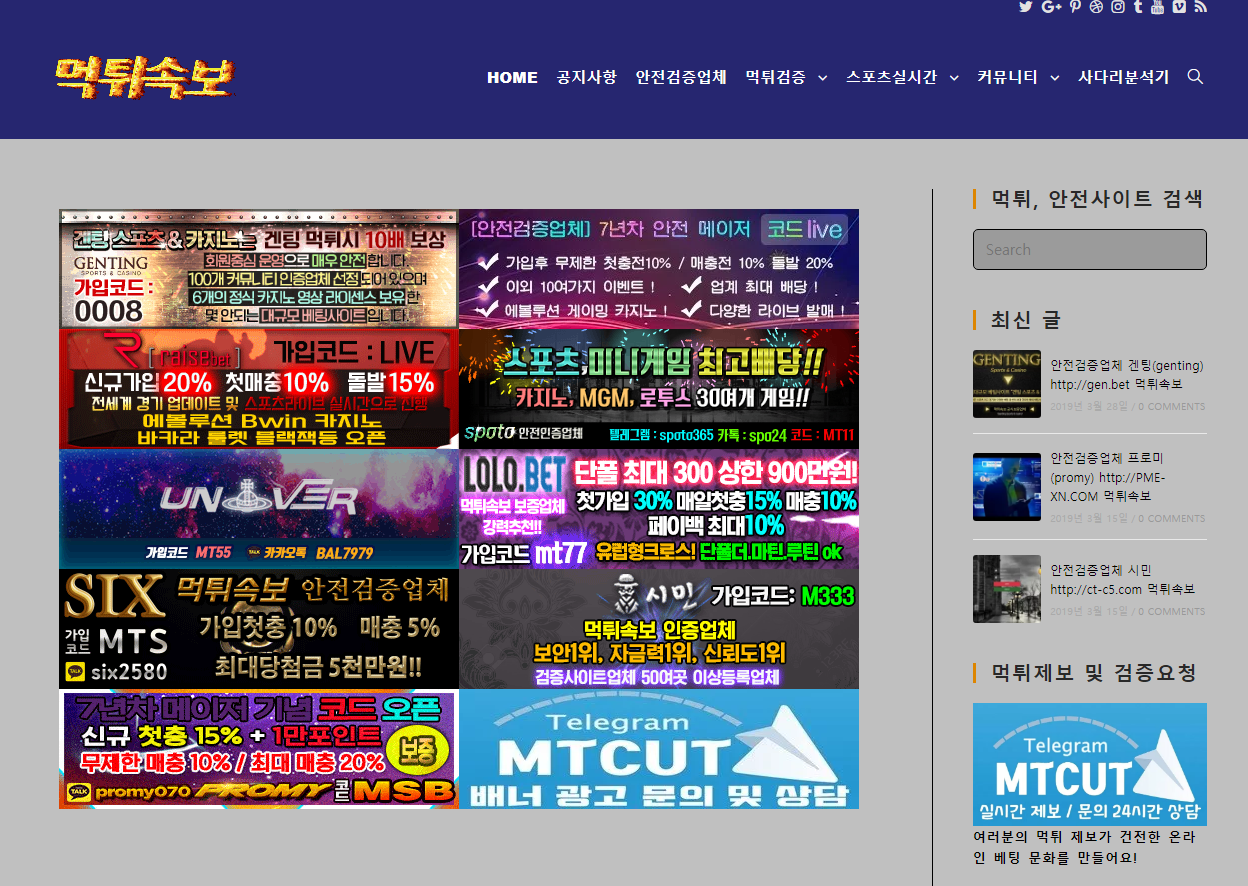Open the 시민 가입코드 M333 banner

click(x=659, y=629)
